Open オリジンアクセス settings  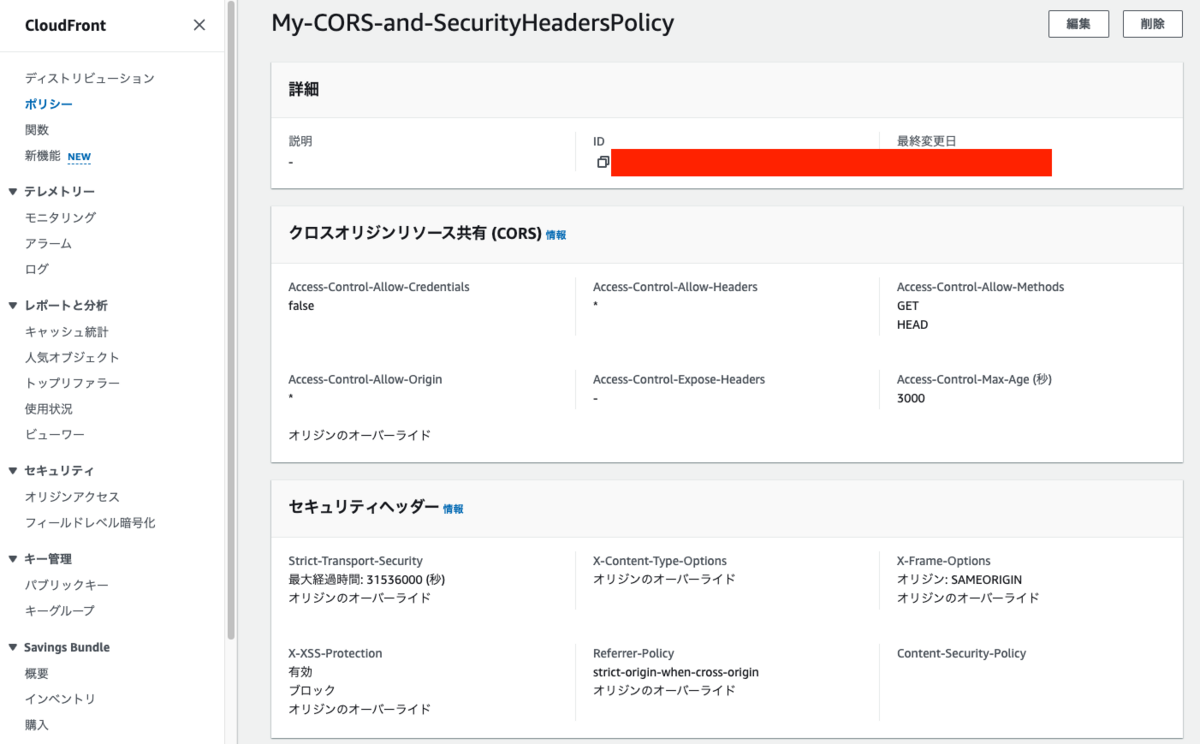(72, 496)
